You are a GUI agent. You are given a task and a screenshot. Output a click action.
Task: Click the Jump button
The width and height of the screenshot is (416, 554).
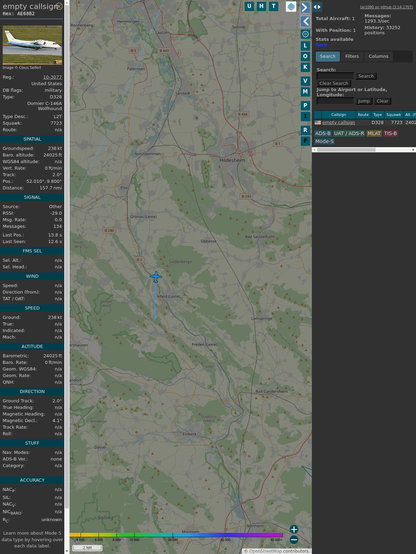tap(364, 101)
